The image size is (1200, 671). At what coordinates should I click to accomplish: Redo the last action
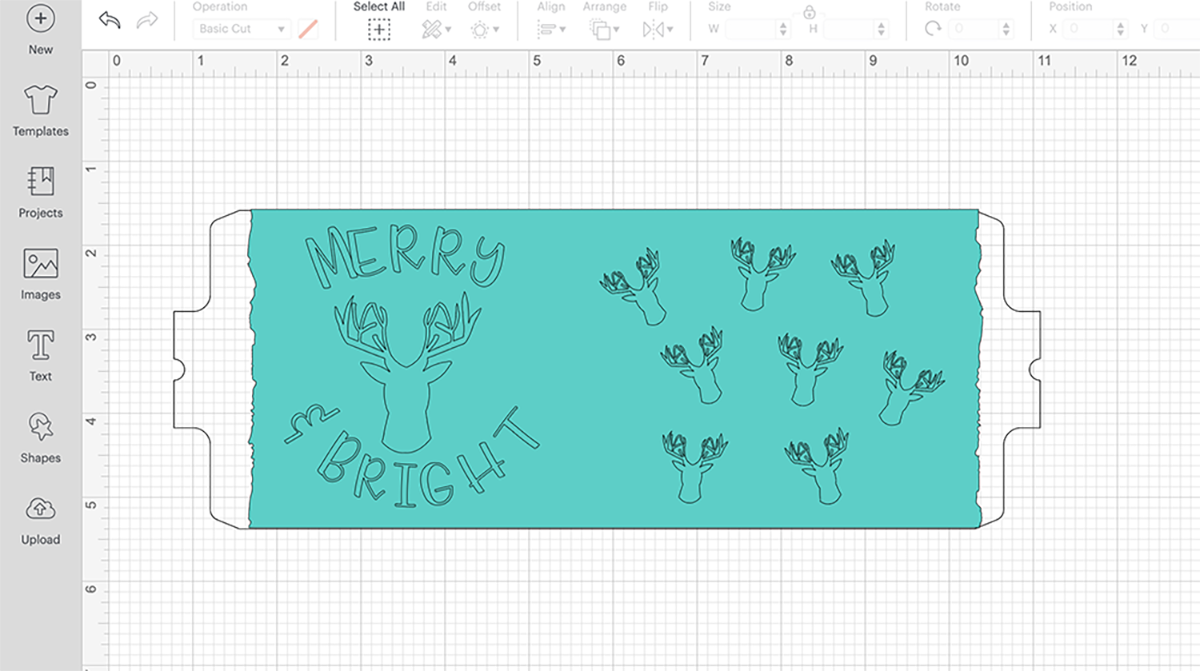click(x=147, y=20)
